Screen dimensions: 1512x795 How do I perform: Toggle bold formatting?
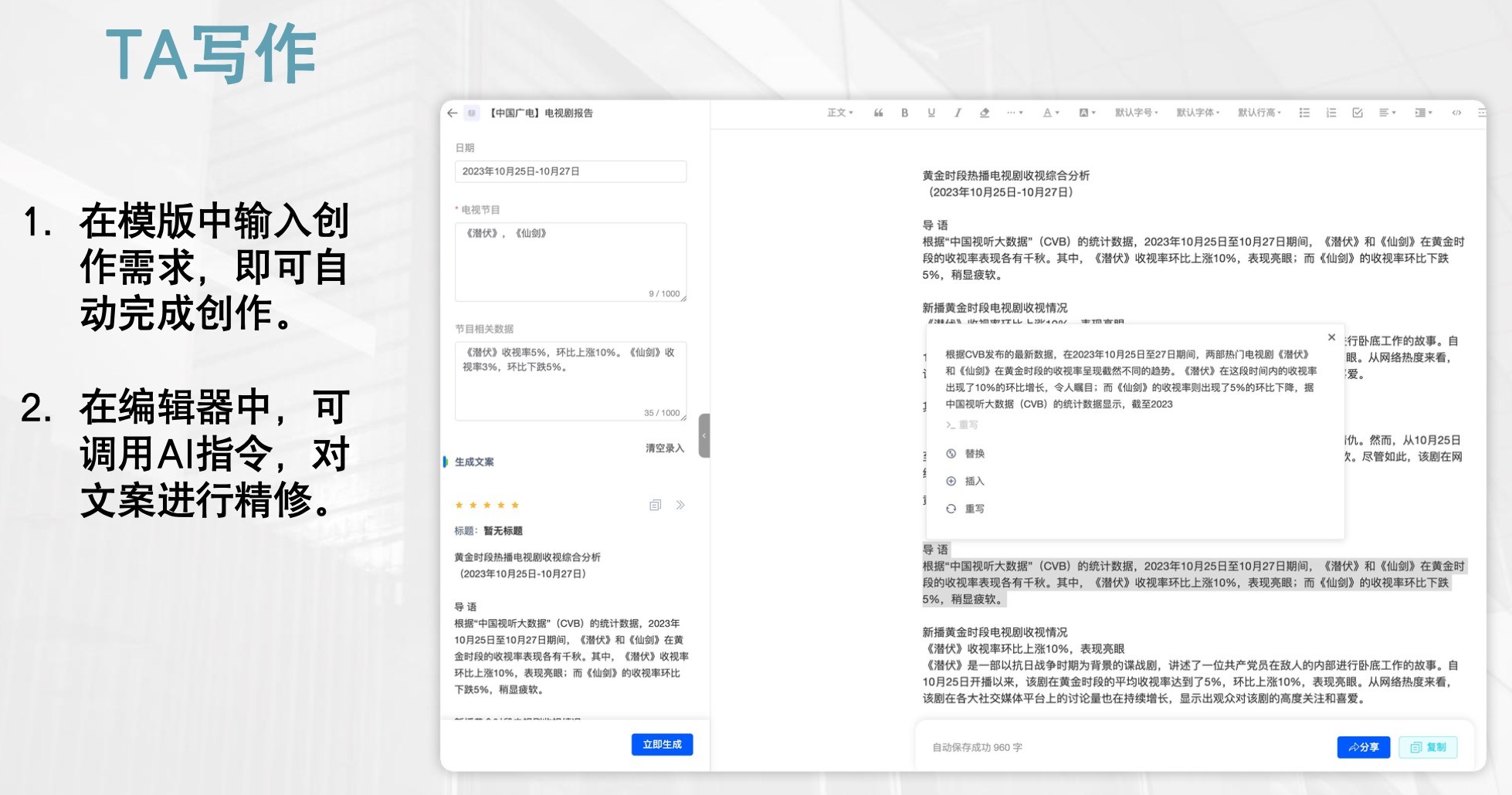[904, 113]
